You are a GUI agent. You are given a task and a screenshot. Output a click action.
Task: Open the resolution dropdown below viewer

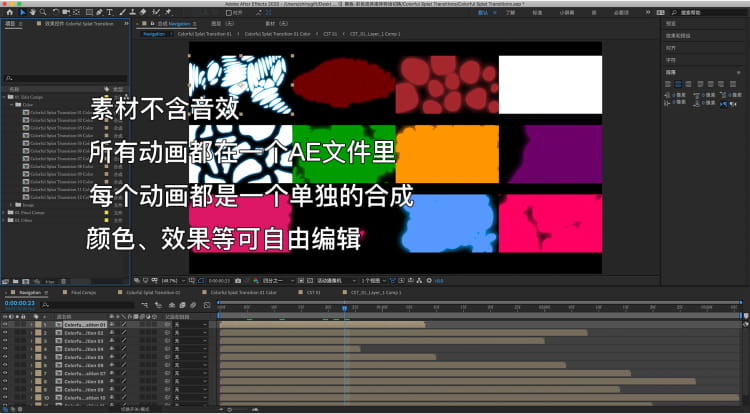coord(277,281)
